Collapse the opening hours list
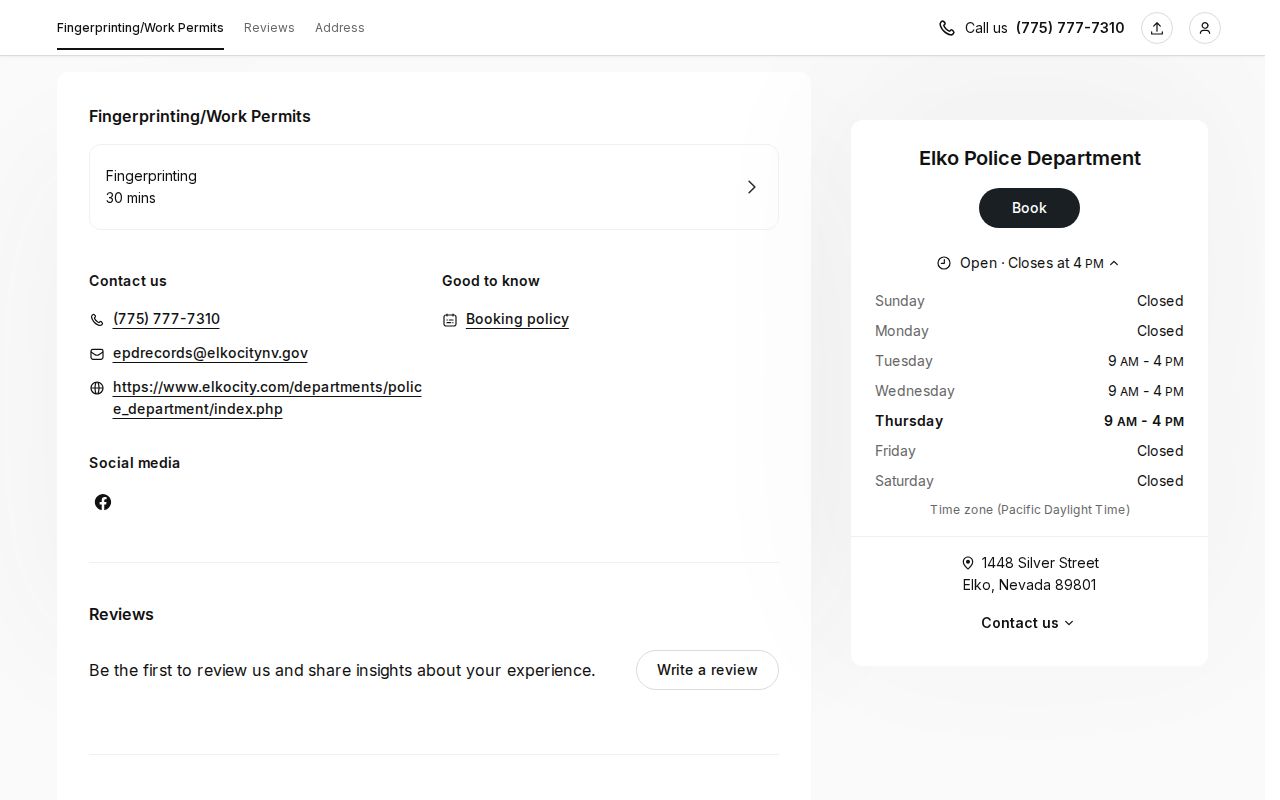The height and width of the screenshot is (800, 1280). 1114,263
